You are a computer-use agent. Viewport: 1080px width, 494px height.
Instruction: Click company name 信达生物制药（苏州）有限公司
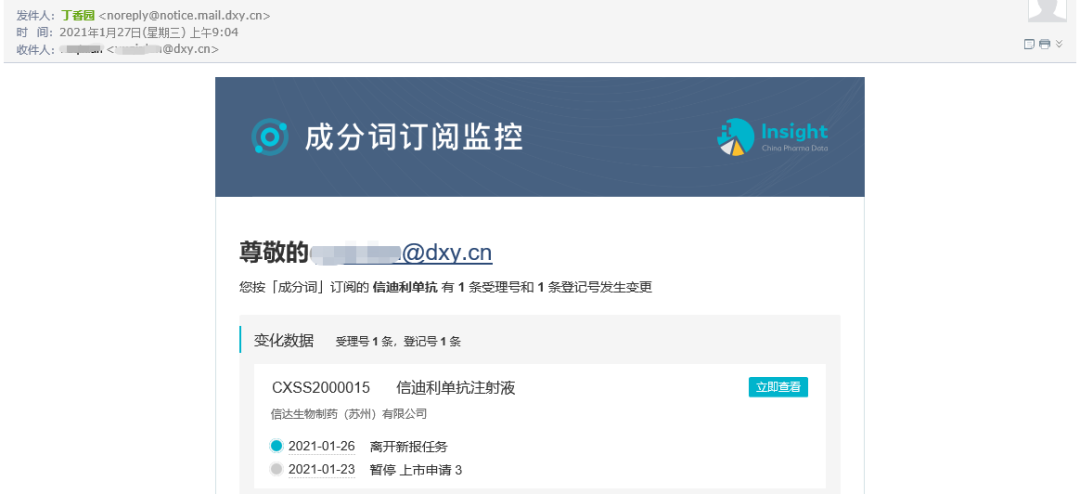(x=349, y=413)
